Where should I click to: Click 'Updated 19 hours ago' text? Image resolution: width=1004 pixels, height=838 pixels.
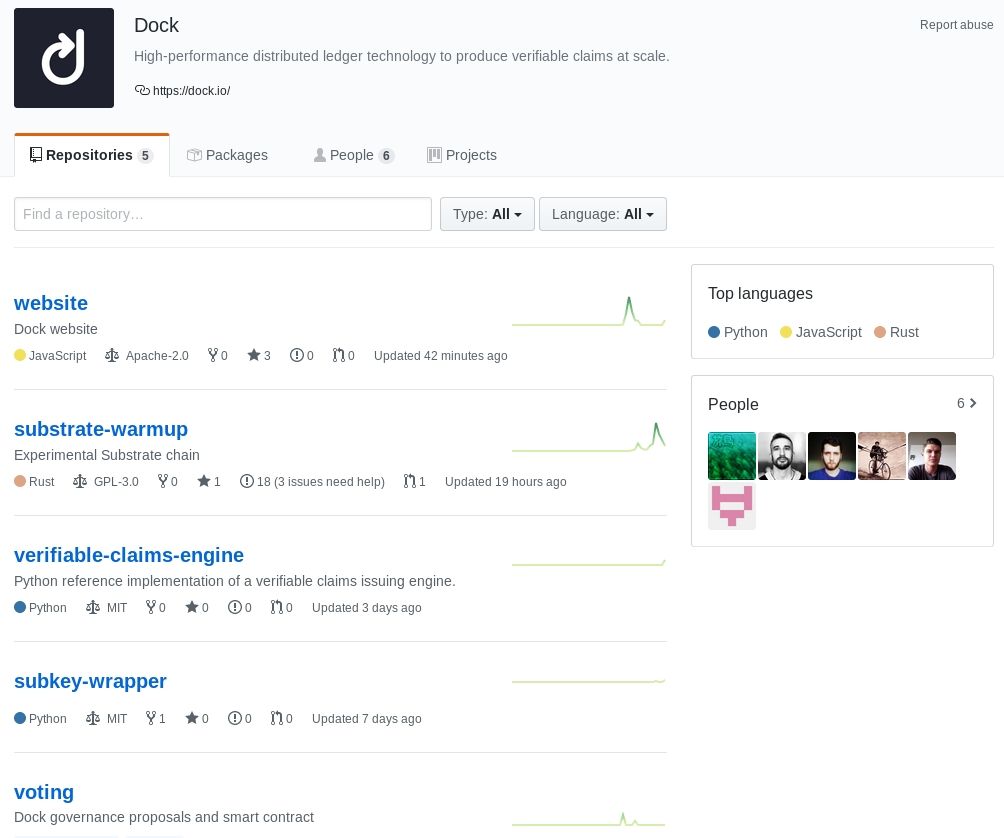tap(506, 481)
